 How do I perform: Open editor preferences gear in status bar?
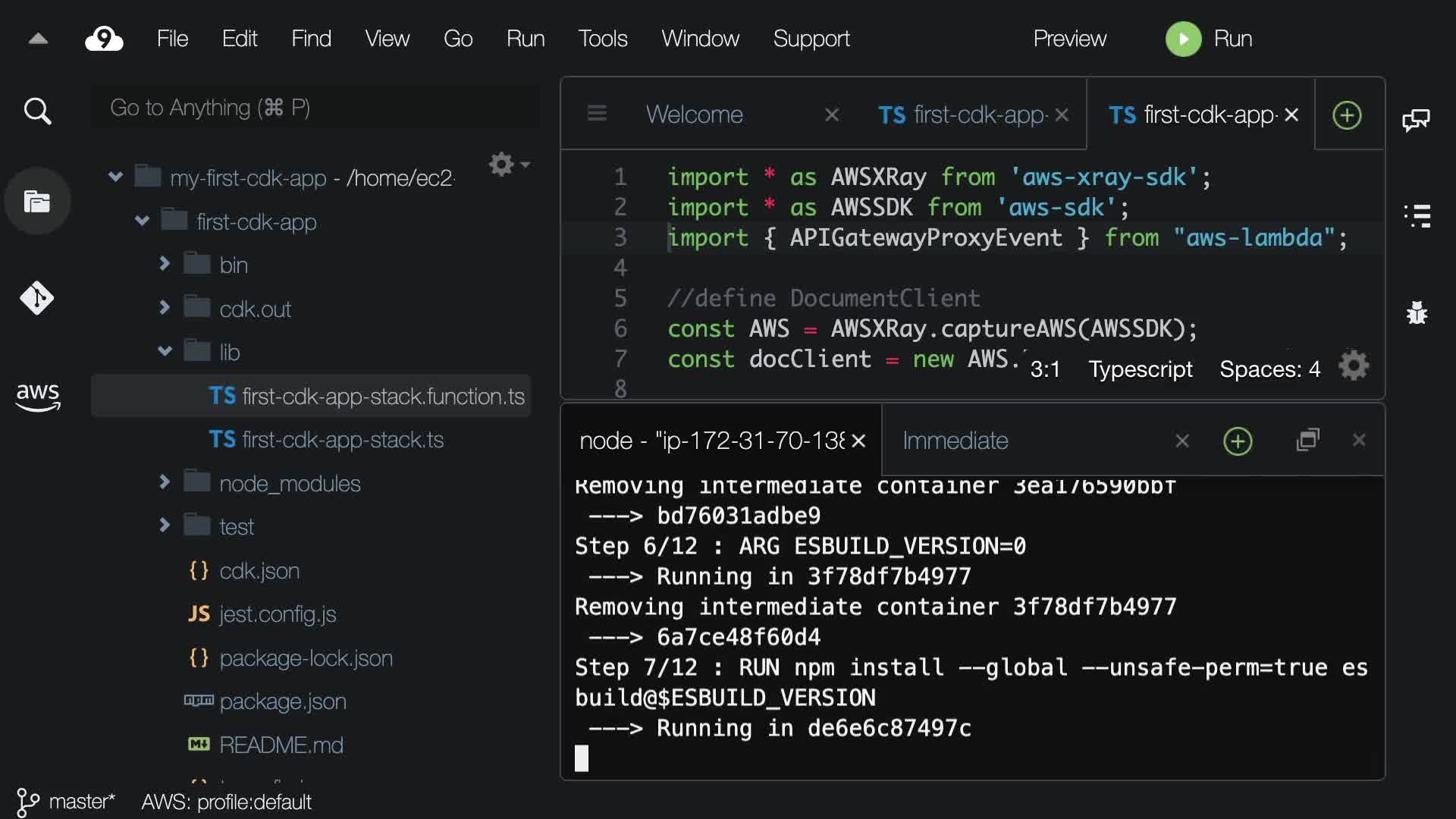click(1354, 367)
